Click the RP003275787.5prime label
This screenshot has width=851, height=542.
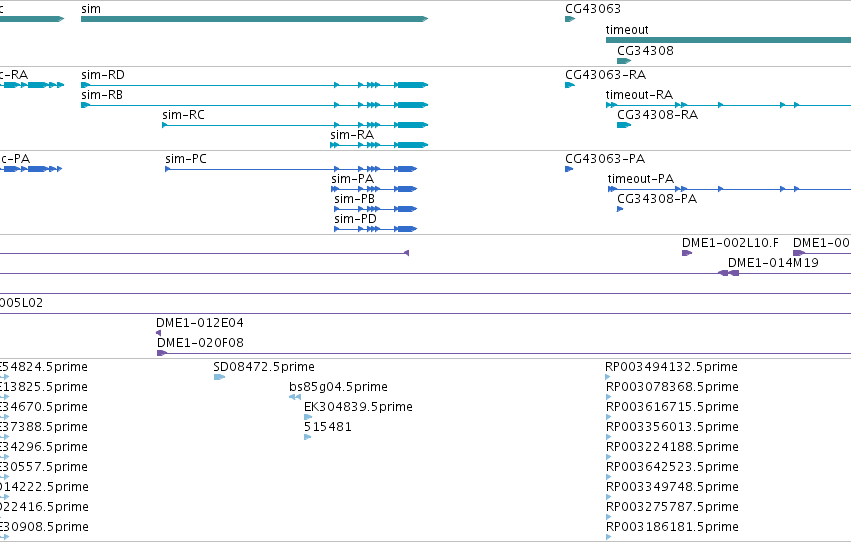(672, 508)
